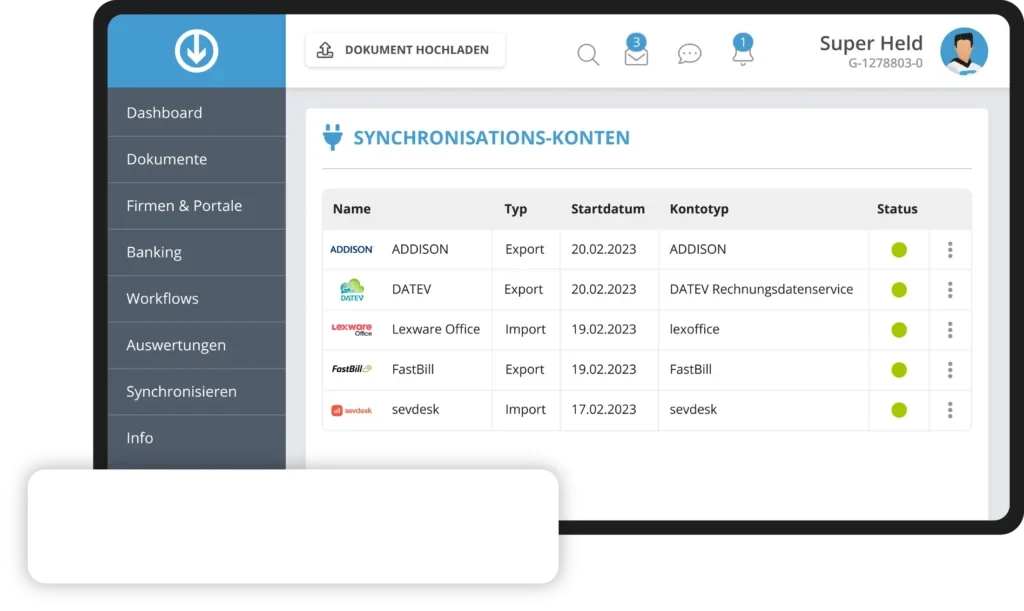Open the search magnifier icon

point(588,54)
